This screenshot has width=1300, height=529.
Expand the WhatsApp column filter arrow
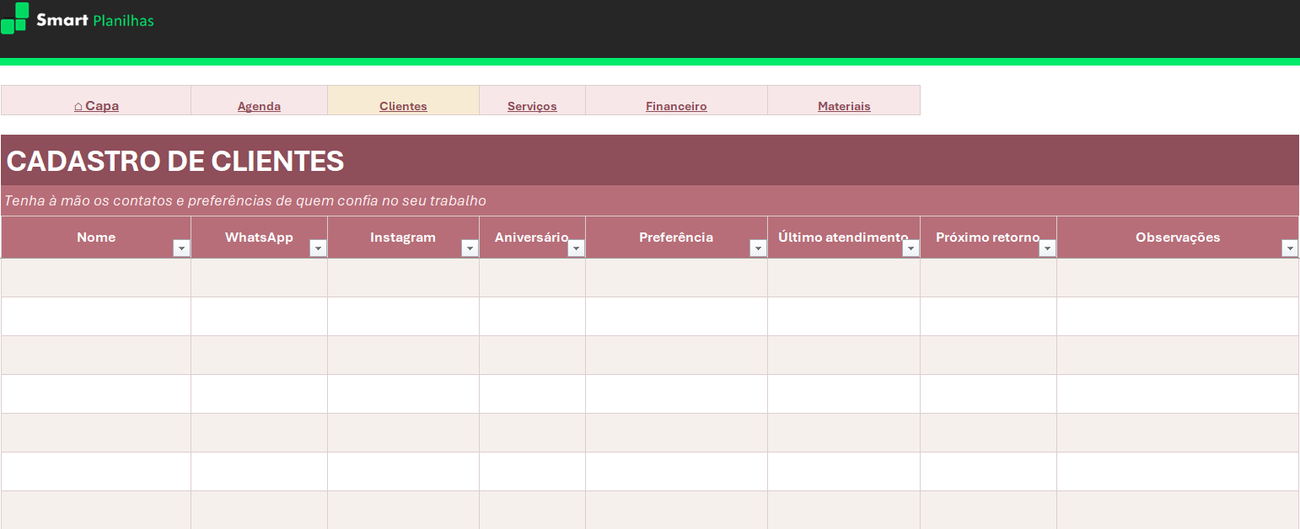coord(318,248)
